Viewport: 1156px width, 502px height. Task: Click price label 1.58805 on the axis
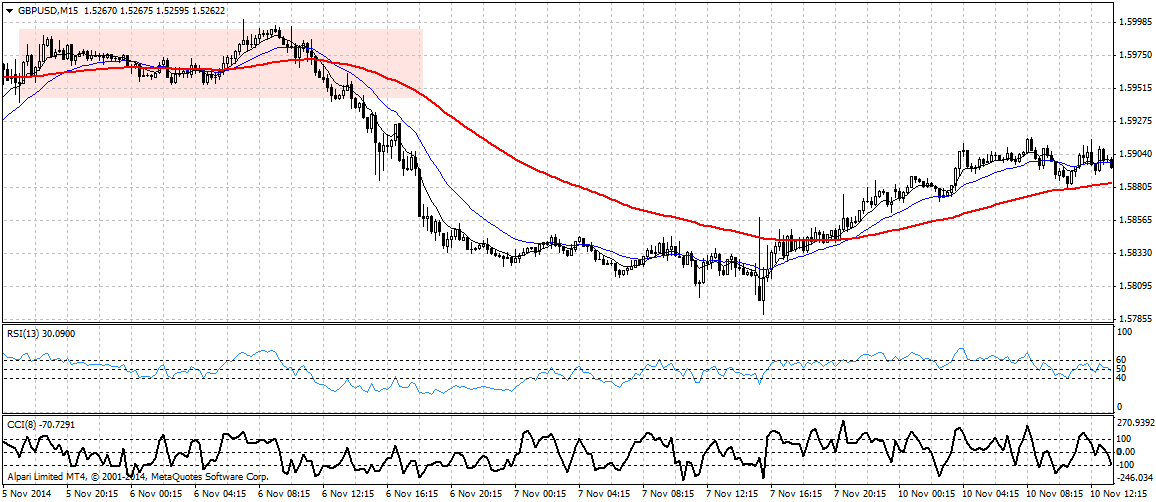pyautogui.click(x=1134, y=187)
